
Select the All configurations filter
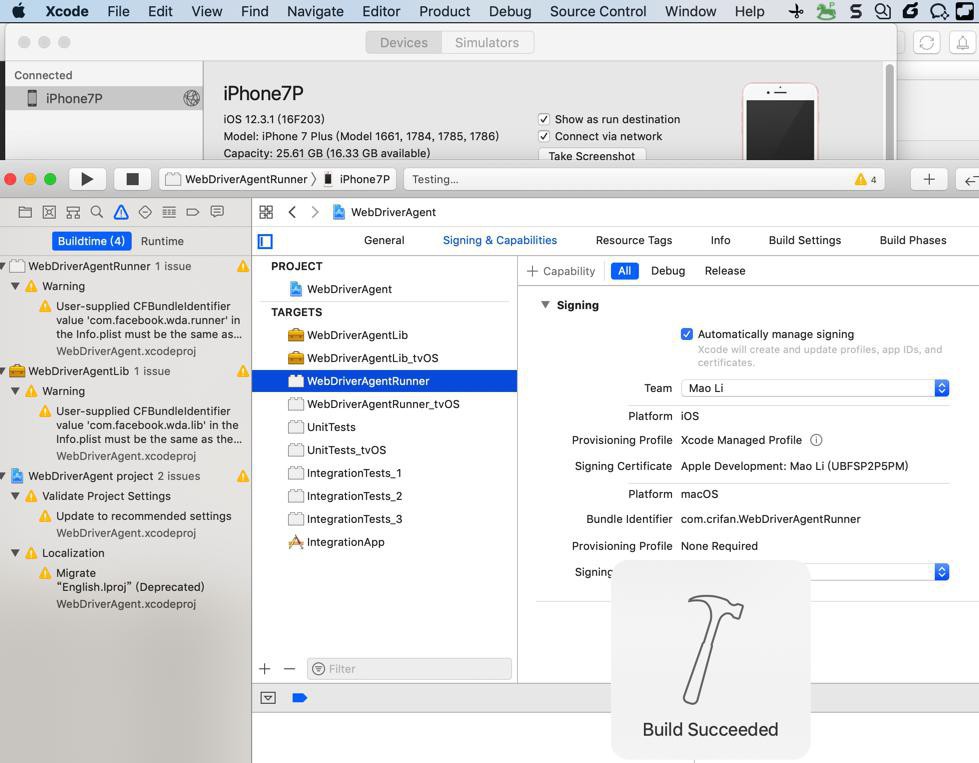pyautogui.click(x=624, y=271)
